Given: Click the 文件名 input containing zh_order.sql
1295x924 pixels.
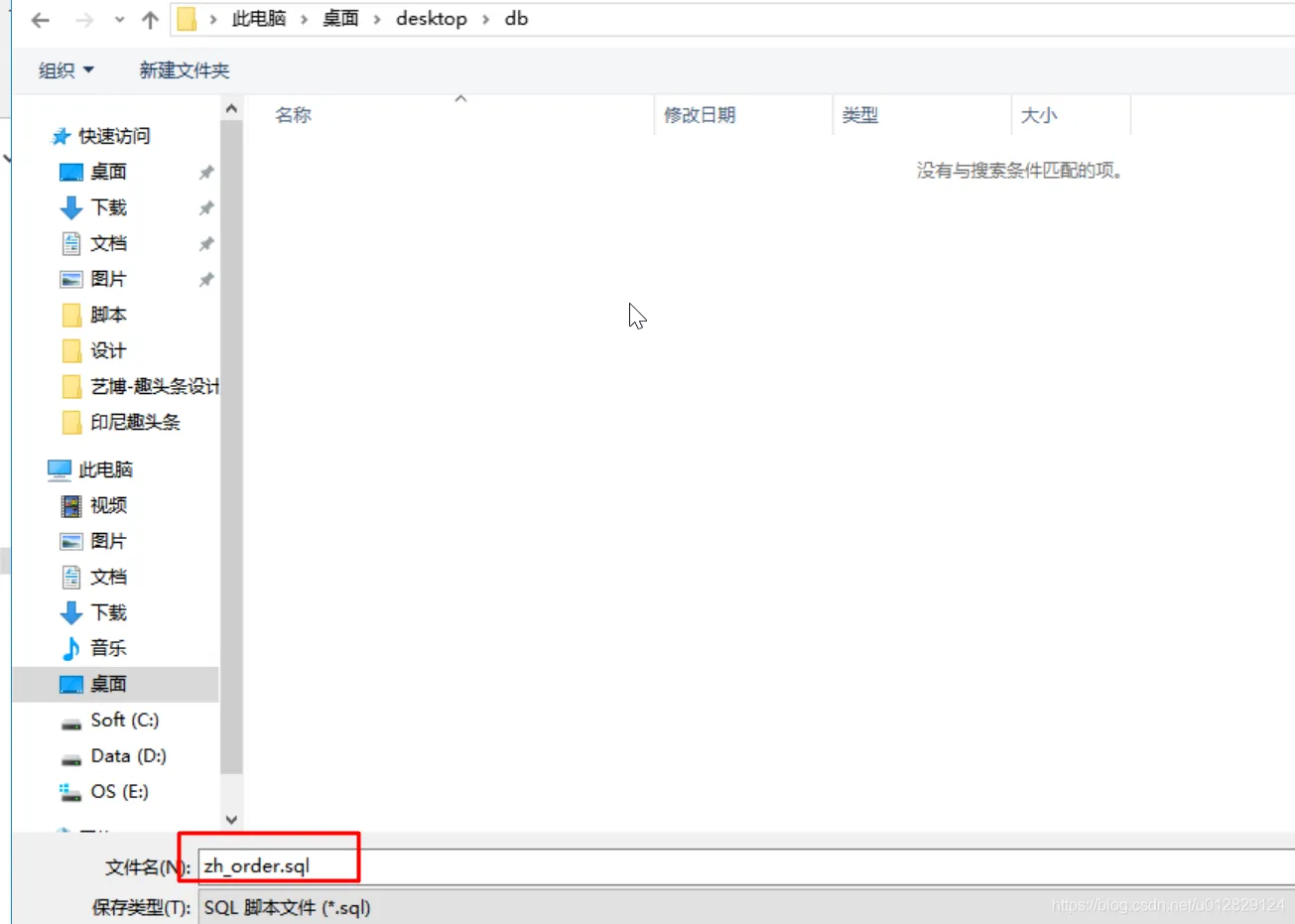Looking at the screenshot, I should 746,866.
